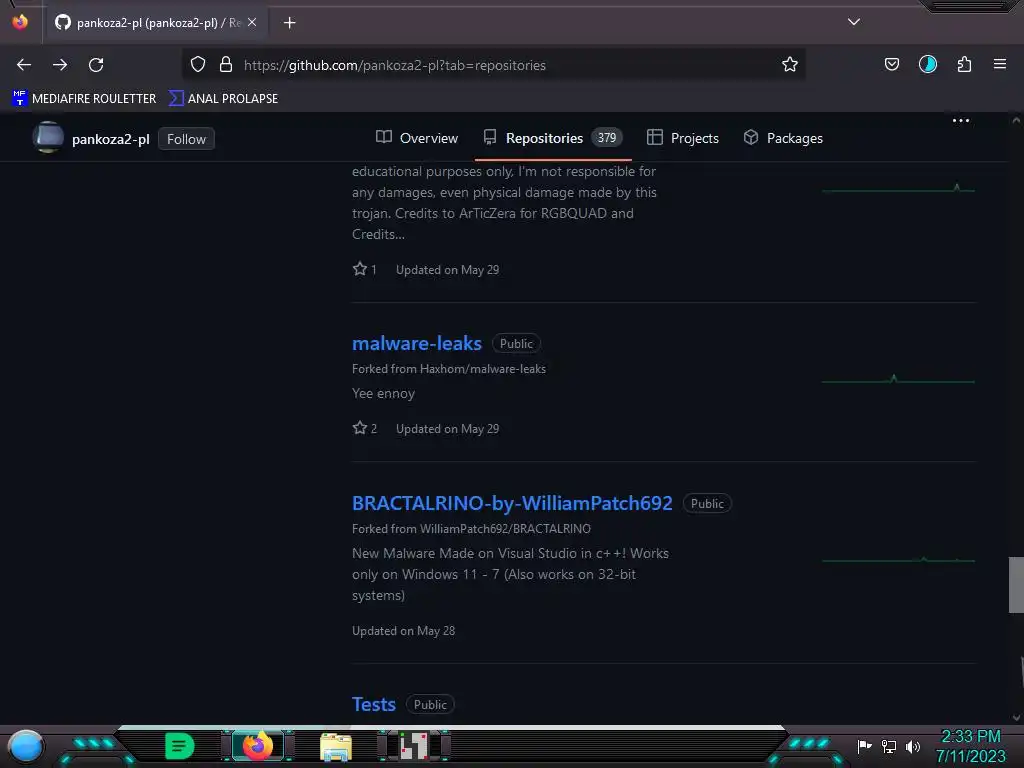1024x768 pixels.
Task: Go forward with the browser forward arrow
Action: tap(60, 65)
